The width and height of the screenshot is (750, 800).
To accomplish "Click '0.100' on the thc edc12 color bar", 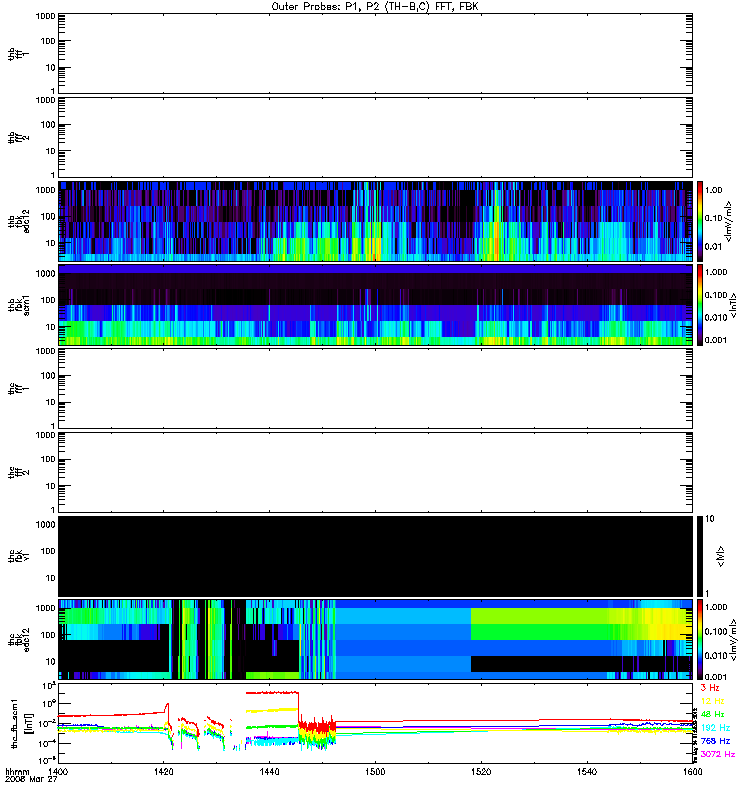I will 716,632.
